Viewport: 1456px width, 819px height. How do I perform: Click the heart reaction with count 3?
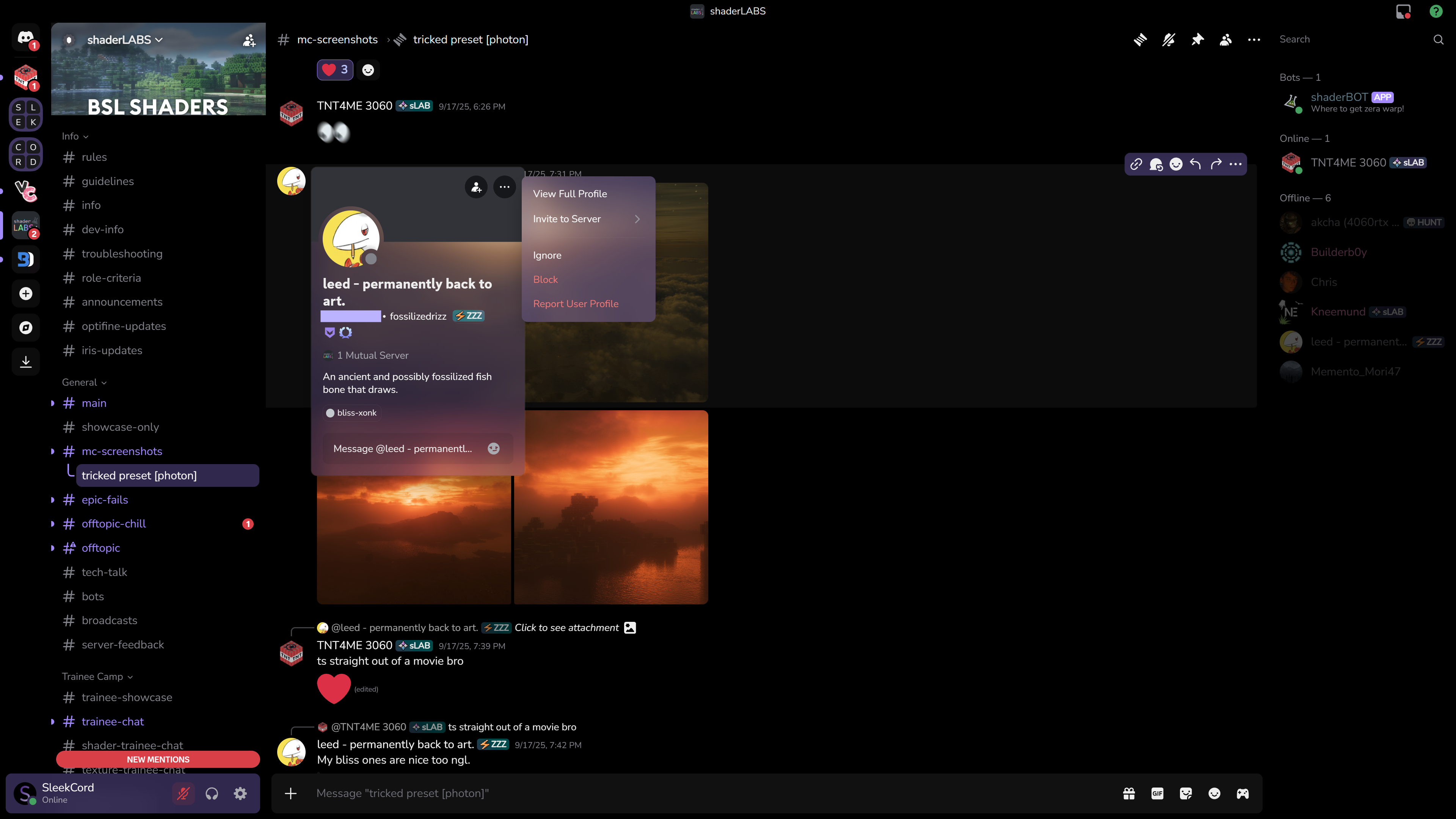pos(334,70)
